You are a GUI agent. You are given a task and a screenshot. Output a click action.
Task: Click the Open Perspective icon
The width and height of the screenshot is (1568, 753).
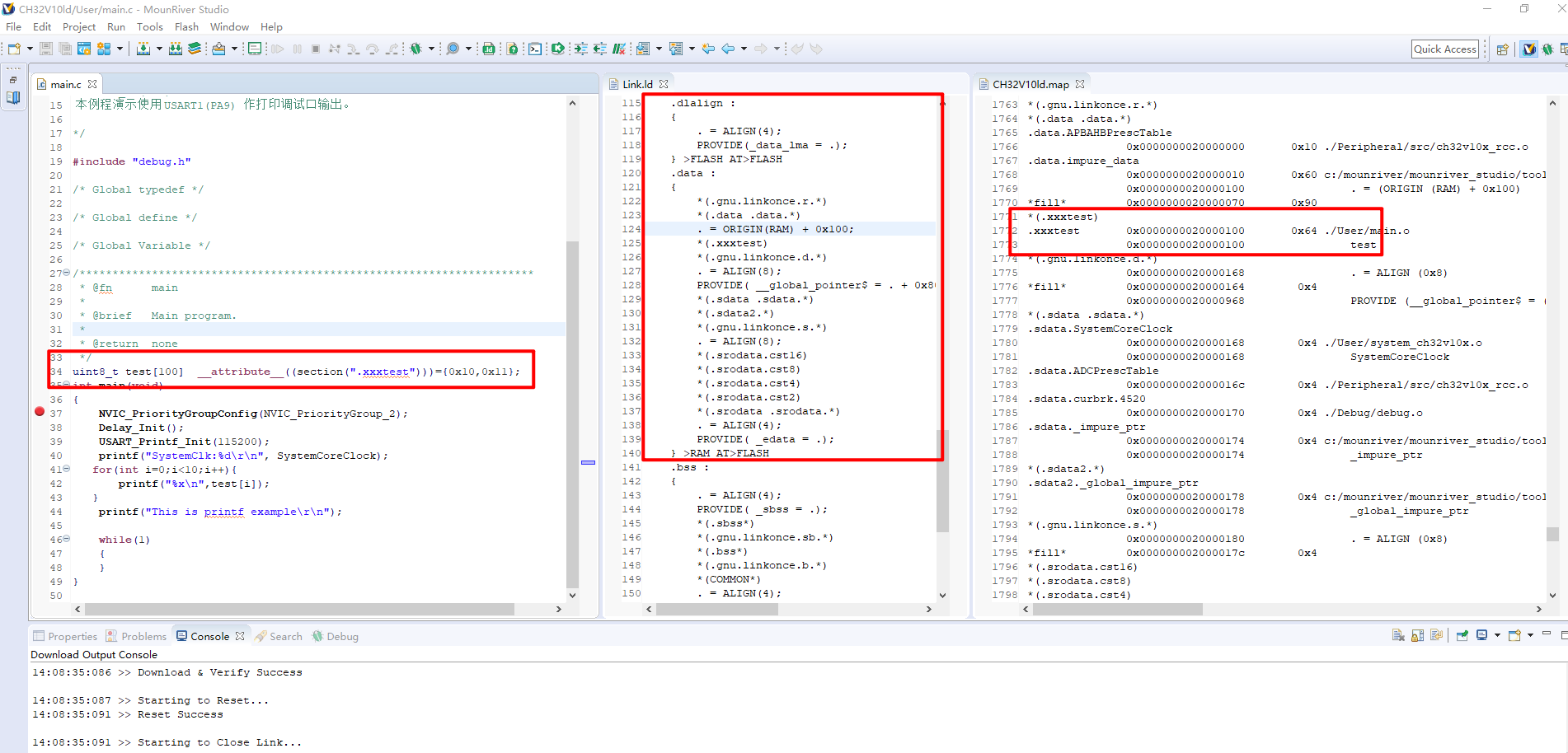pyautogui.click(x=1502, y=49)
